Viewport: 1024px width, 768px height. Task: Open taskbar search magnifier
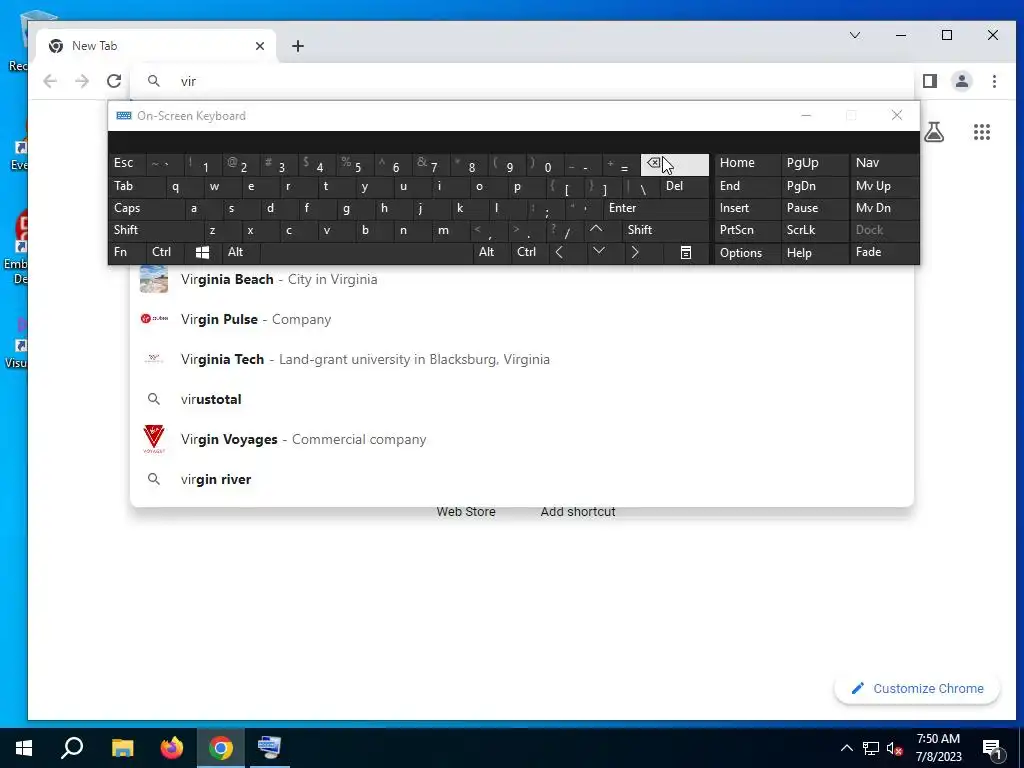pyautogui.click(x=72, y=748)
